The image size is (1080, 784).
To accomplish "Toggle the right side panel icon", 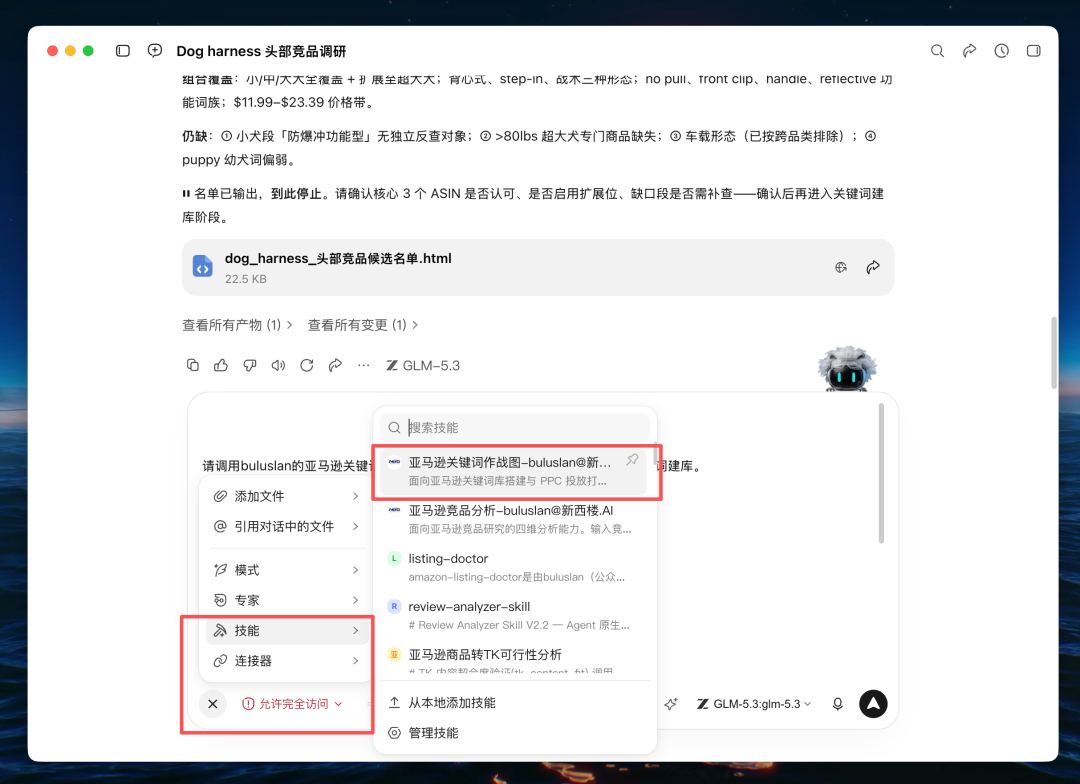I will pos(1033,51).
